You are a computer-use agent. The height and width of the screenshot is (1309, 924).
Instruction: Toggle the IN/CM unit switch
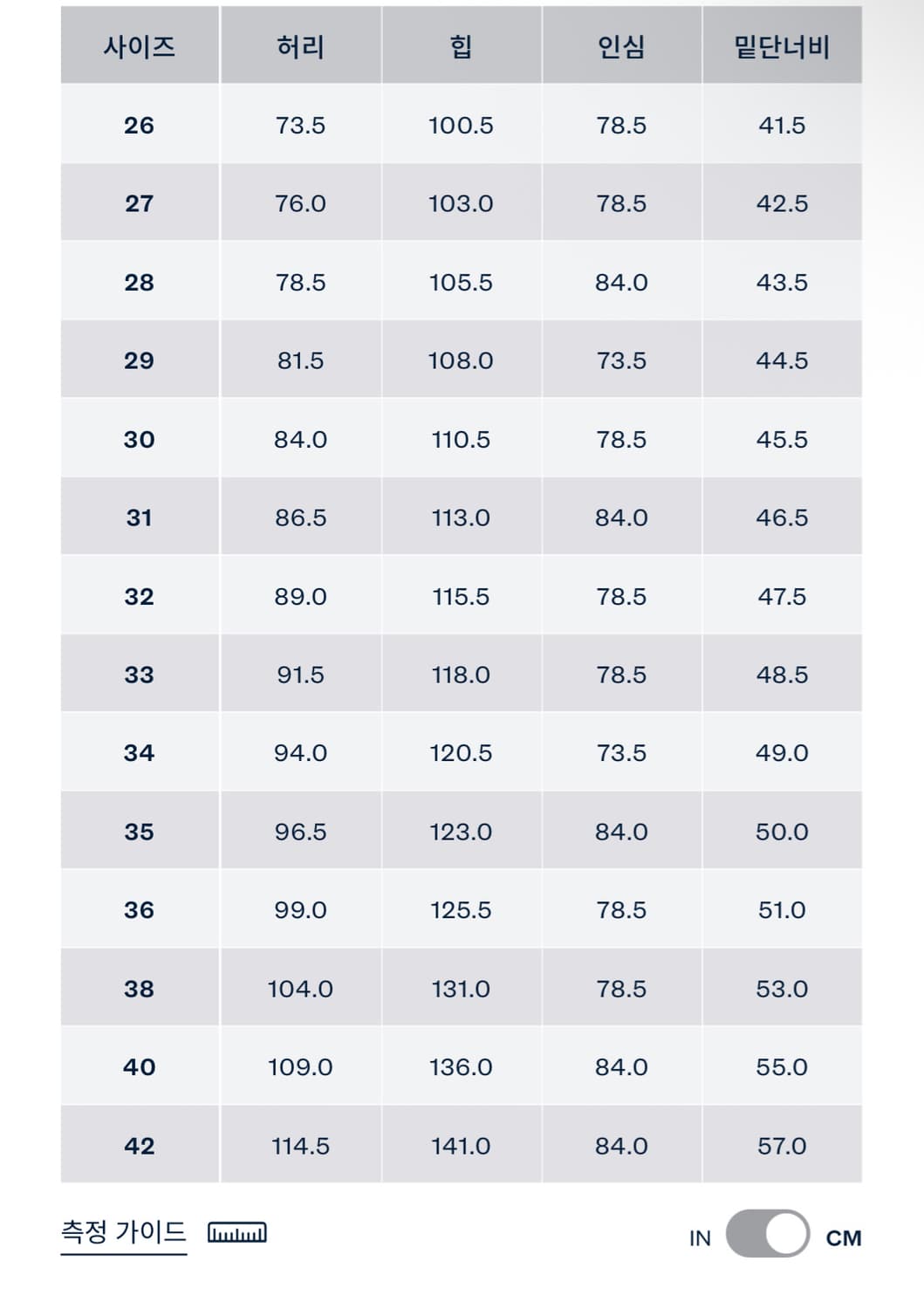tap(768, 1233)
